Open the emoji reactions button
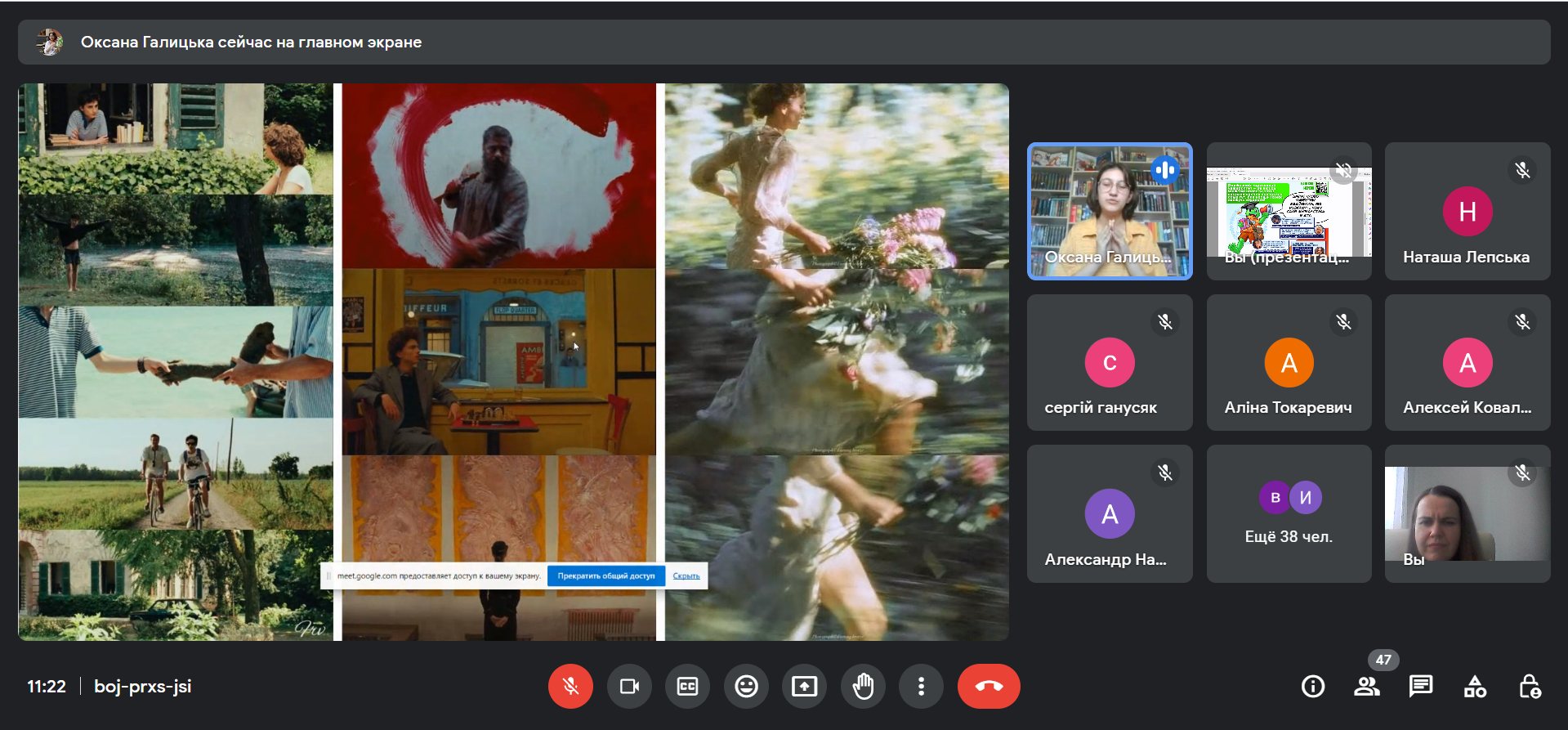Screen dimensions: 1568x730 [x=746, y=686]
